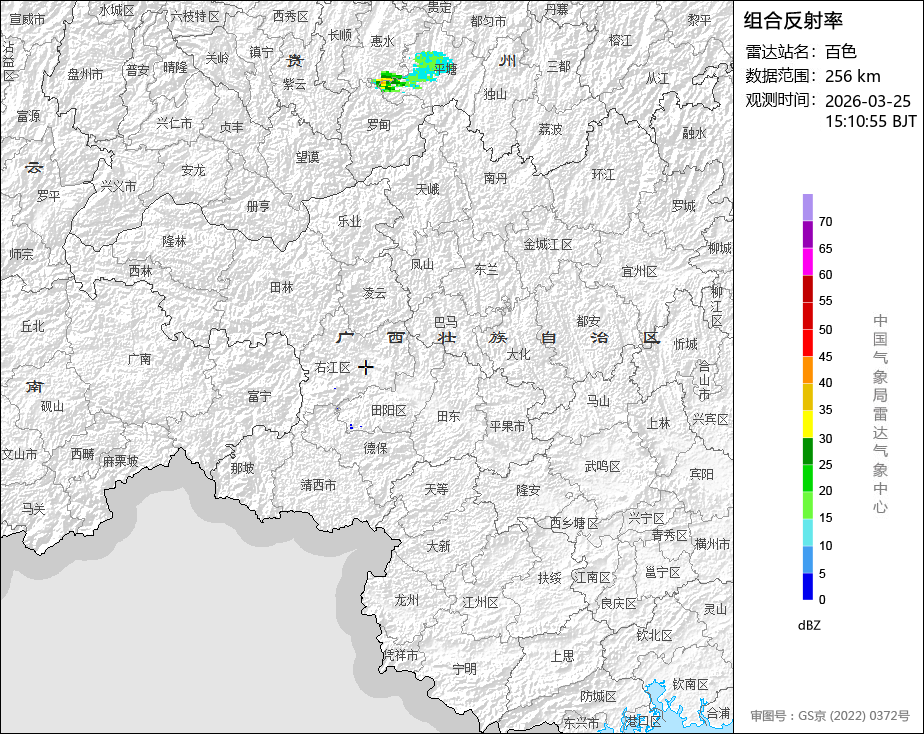Click the 金城江区 district label
The image size is (924, 734).
point(547,244)
